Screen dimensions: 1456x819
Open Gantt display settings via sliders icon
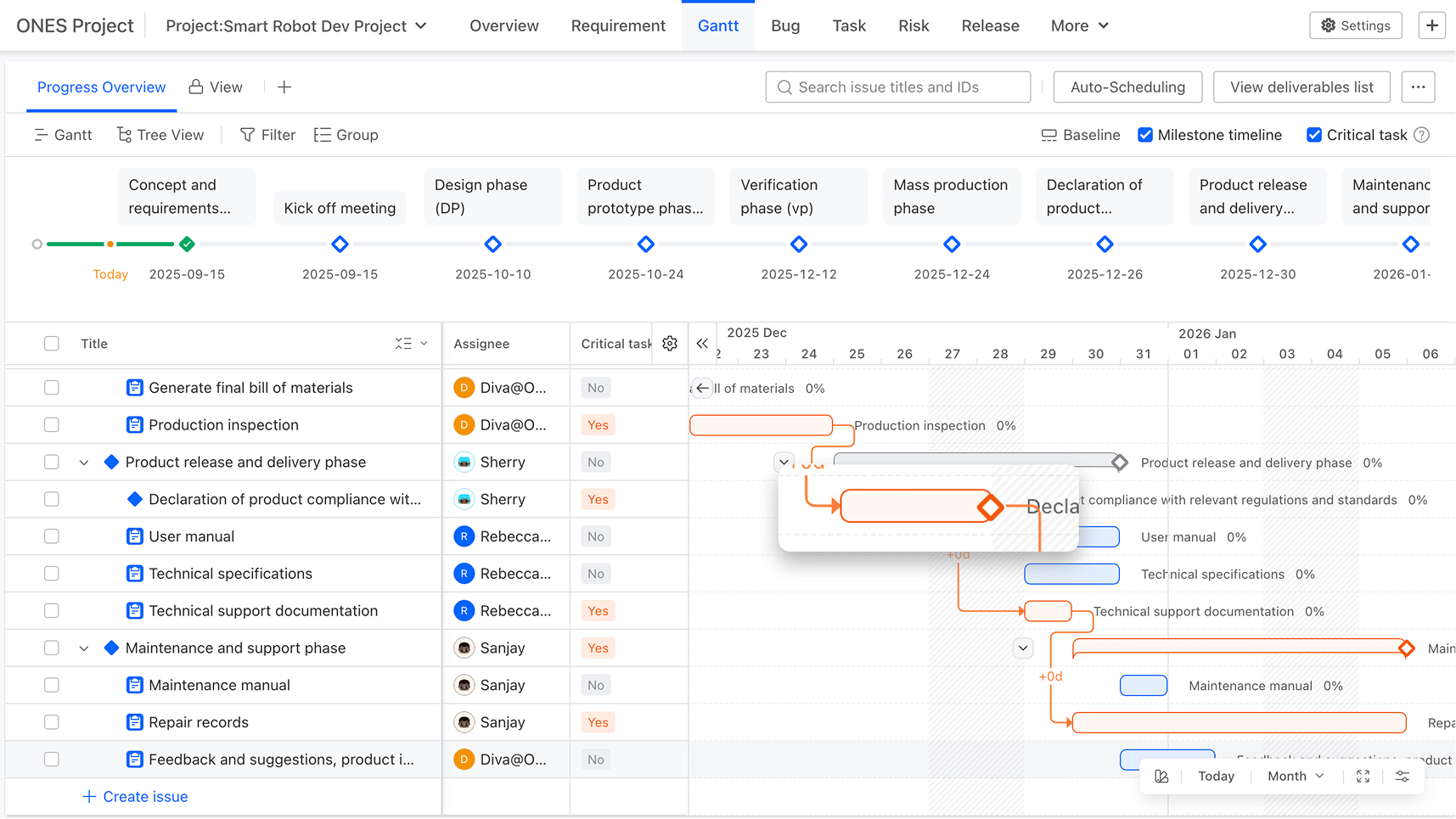(x=1402, y=775)
